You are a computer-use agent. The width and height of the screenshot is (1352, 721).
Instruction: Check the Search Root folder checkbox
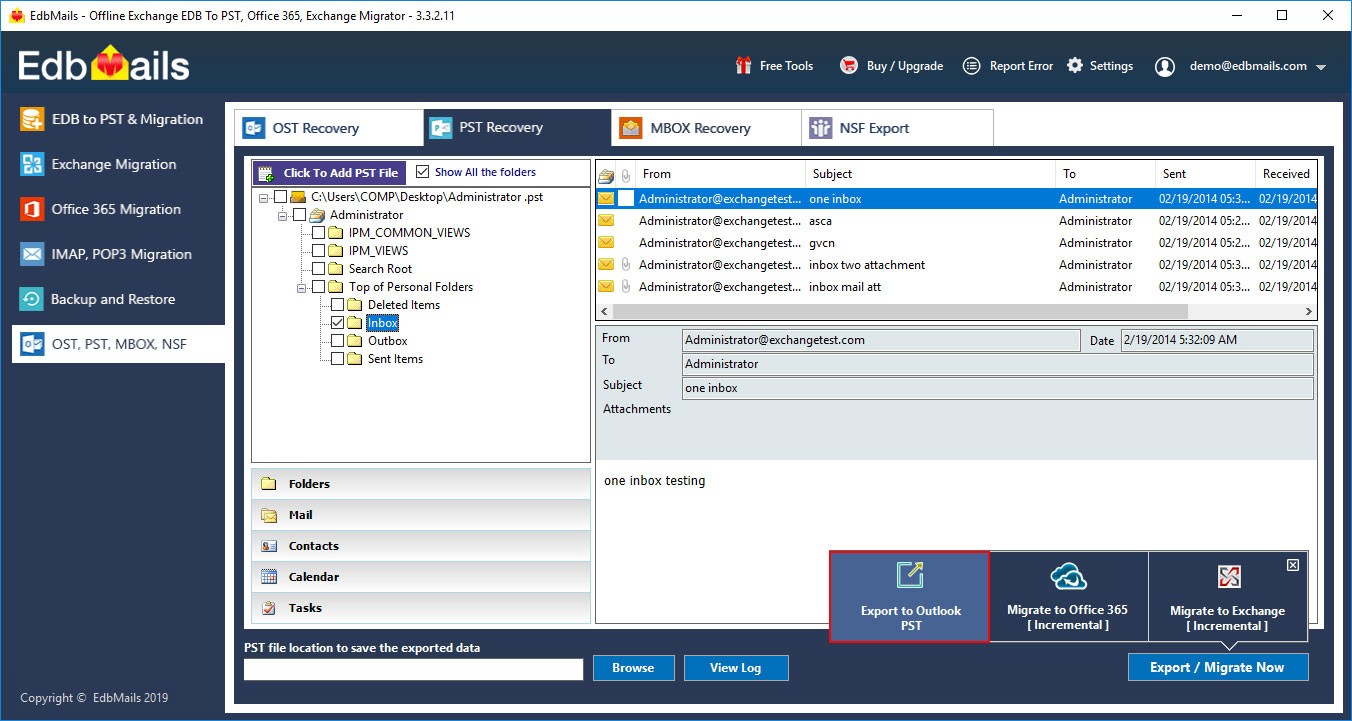click(318, 269)
